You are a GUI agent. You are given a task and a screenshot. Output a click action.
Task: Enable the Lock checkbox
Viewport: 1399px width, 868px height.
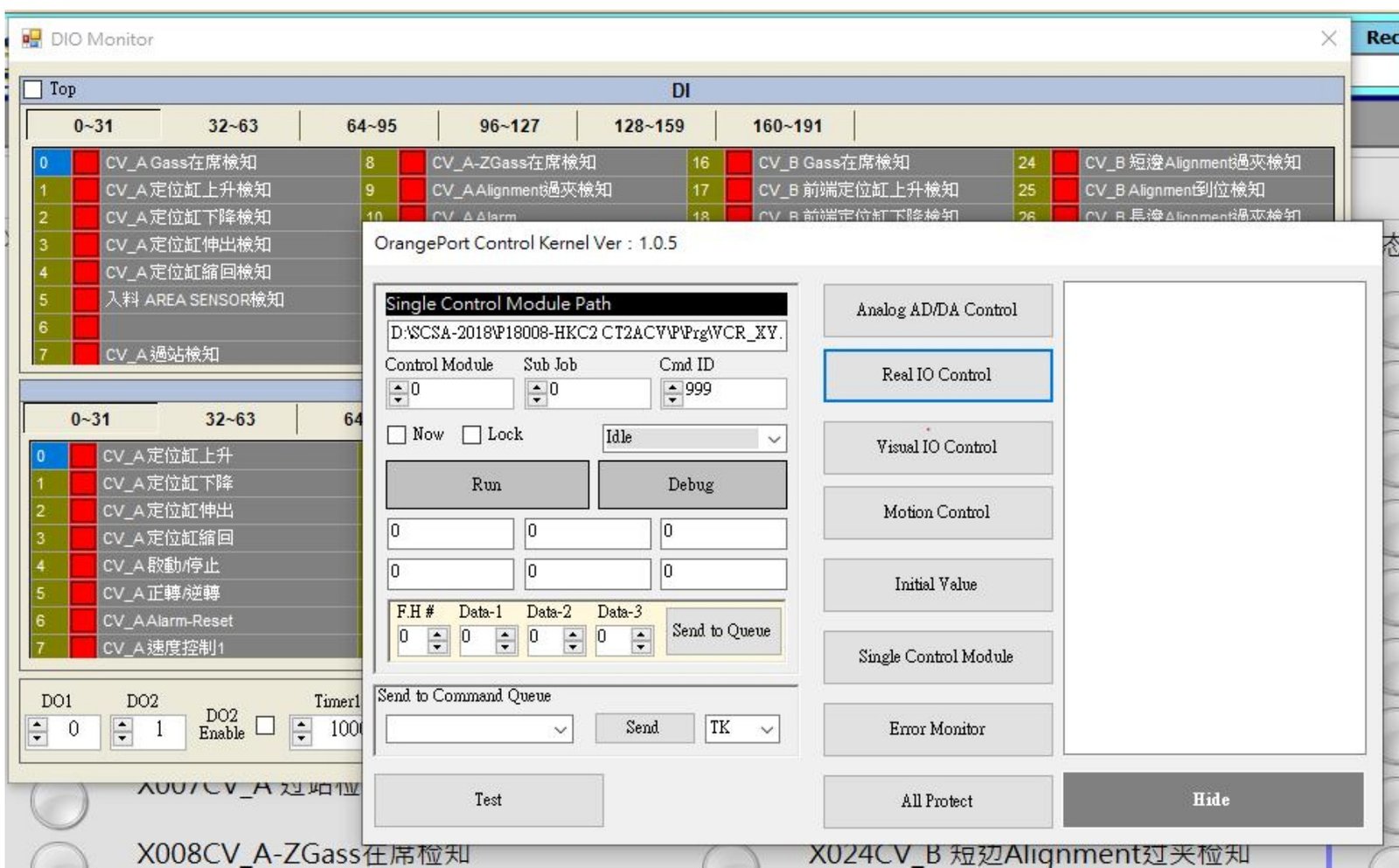[472, 434]
